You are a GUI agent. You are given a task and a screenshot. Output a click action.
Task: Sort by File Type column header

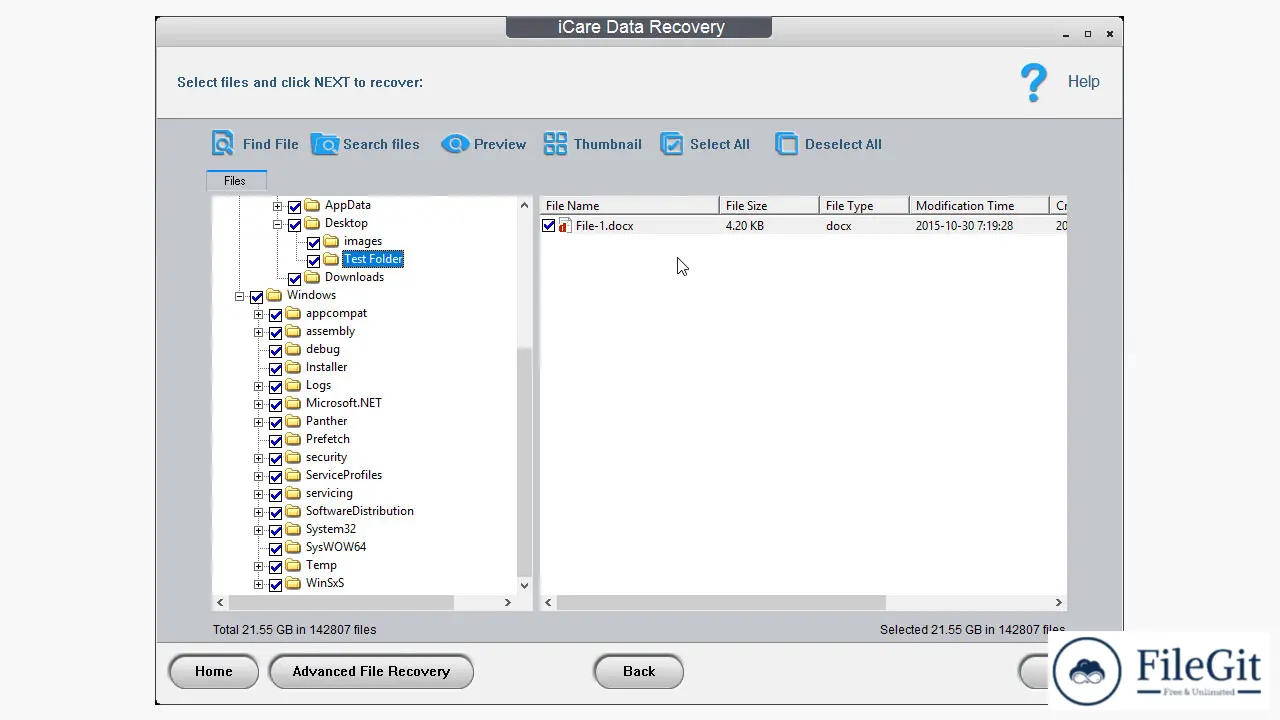coord(864,206)
